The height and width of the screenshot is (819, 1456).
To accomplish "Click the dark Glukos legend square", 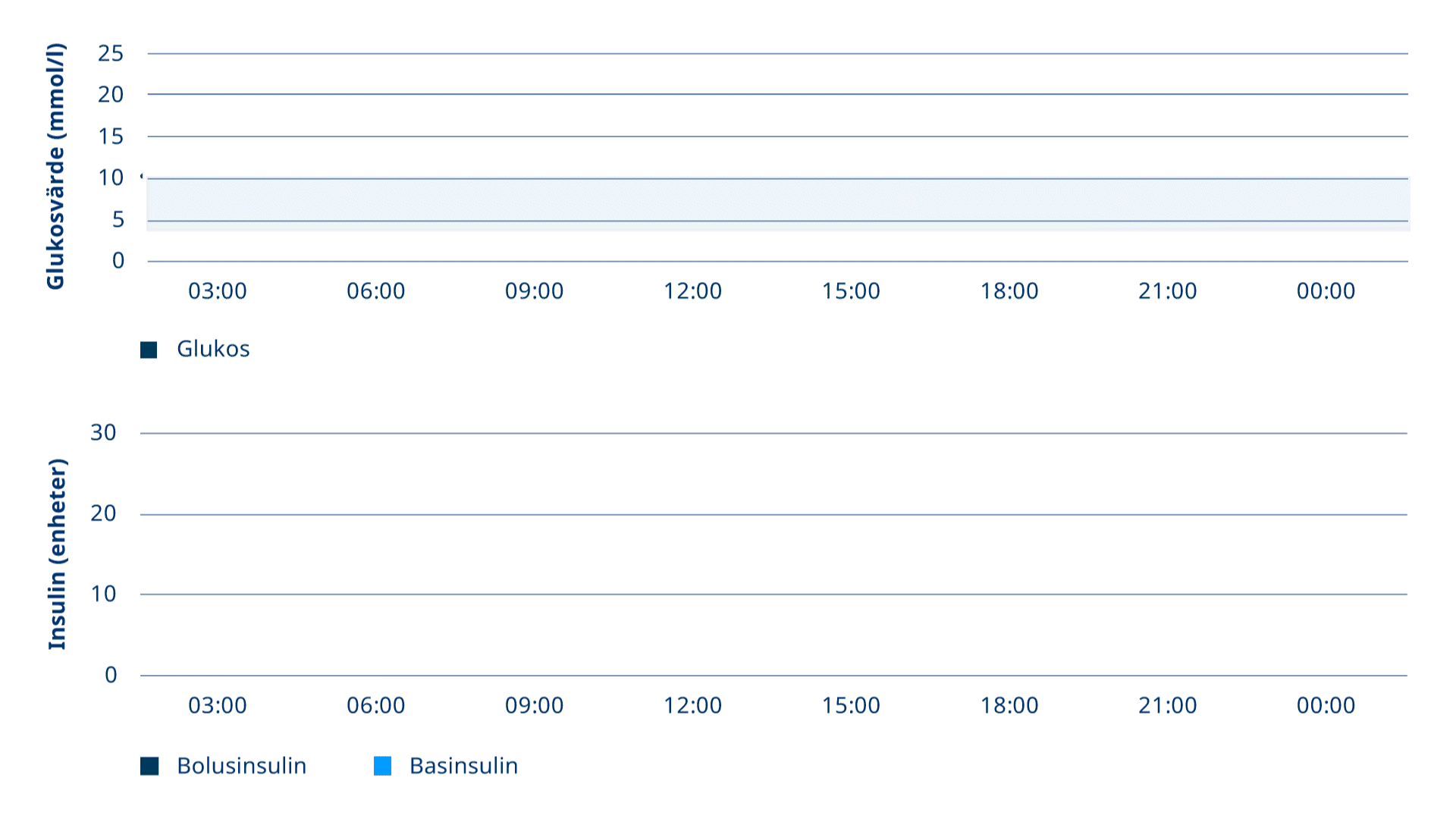I will [x=149, y=350].
